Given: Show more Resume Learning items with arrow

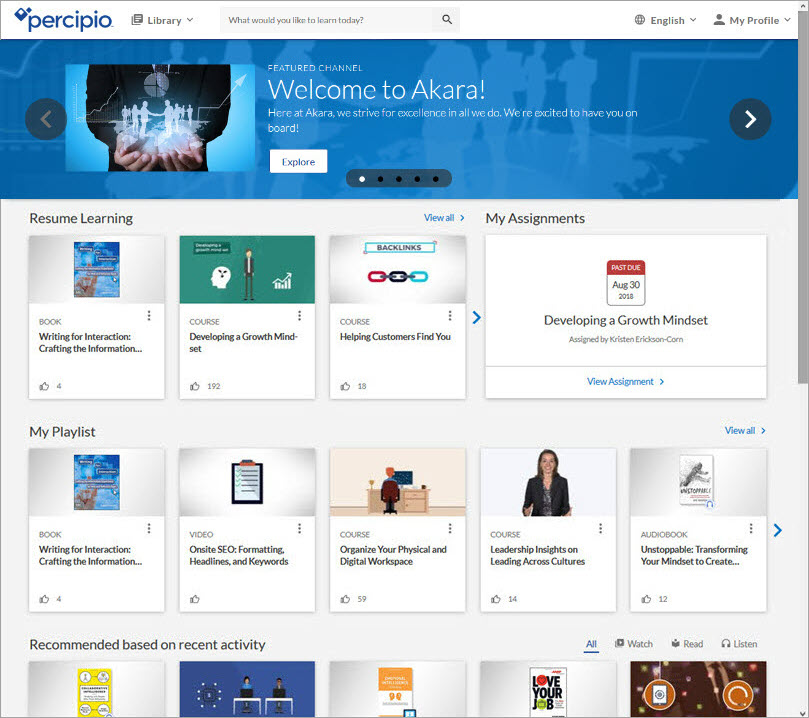Looking at the screenshot, I should (x=476, y=318).
